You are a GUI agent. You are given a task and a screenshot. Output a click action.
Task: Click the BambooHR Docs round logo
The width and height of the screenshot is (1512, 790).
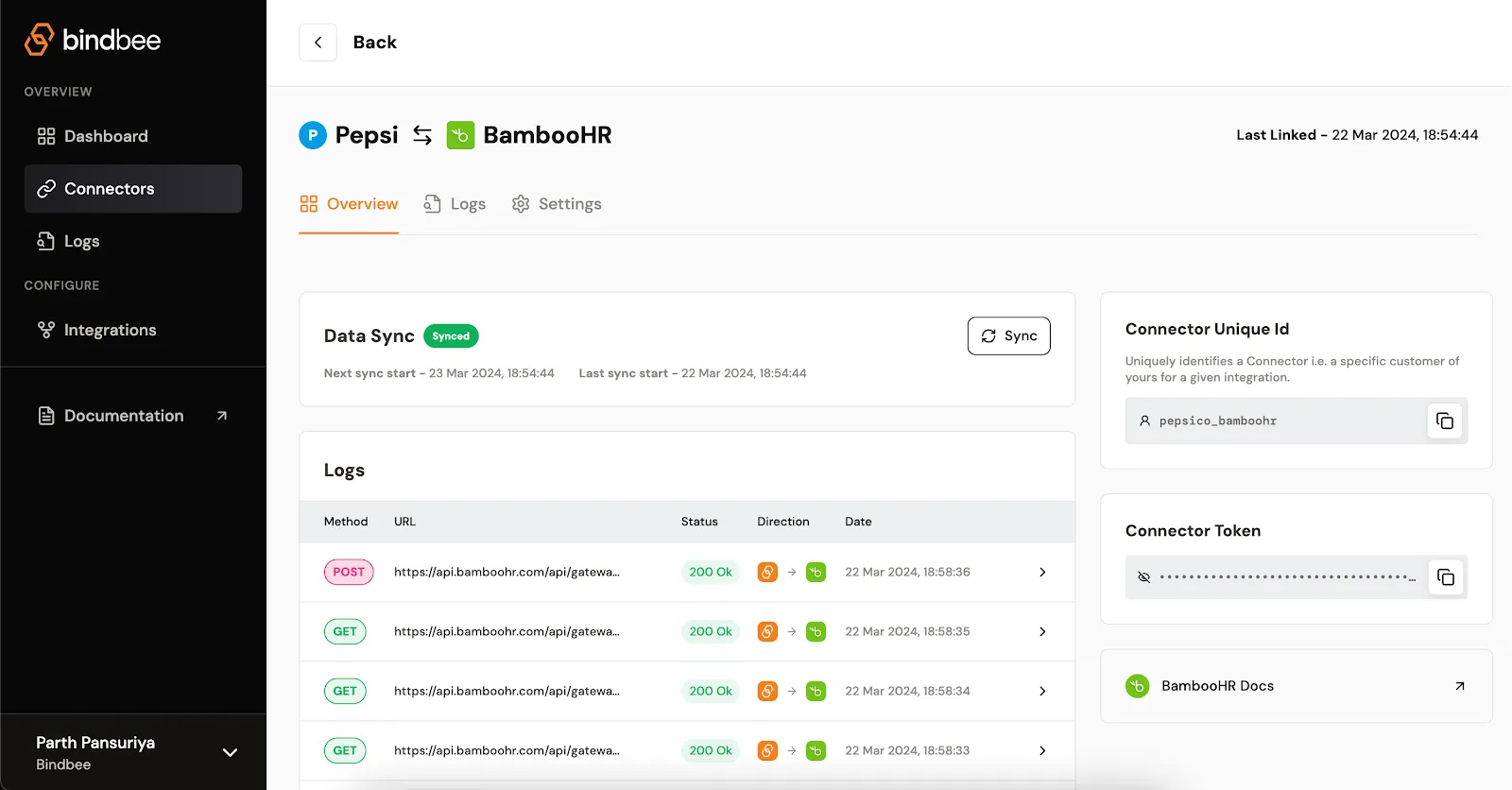[1138, 686]
